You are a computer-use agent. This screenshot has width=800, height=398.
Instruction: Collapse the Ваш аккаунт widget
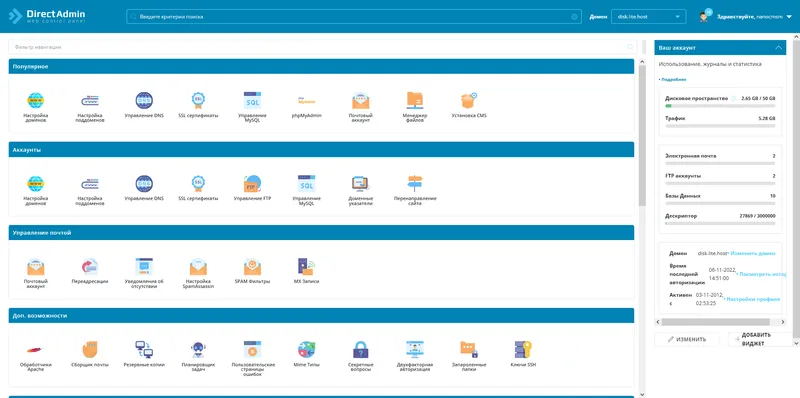(x=779, y=47)
